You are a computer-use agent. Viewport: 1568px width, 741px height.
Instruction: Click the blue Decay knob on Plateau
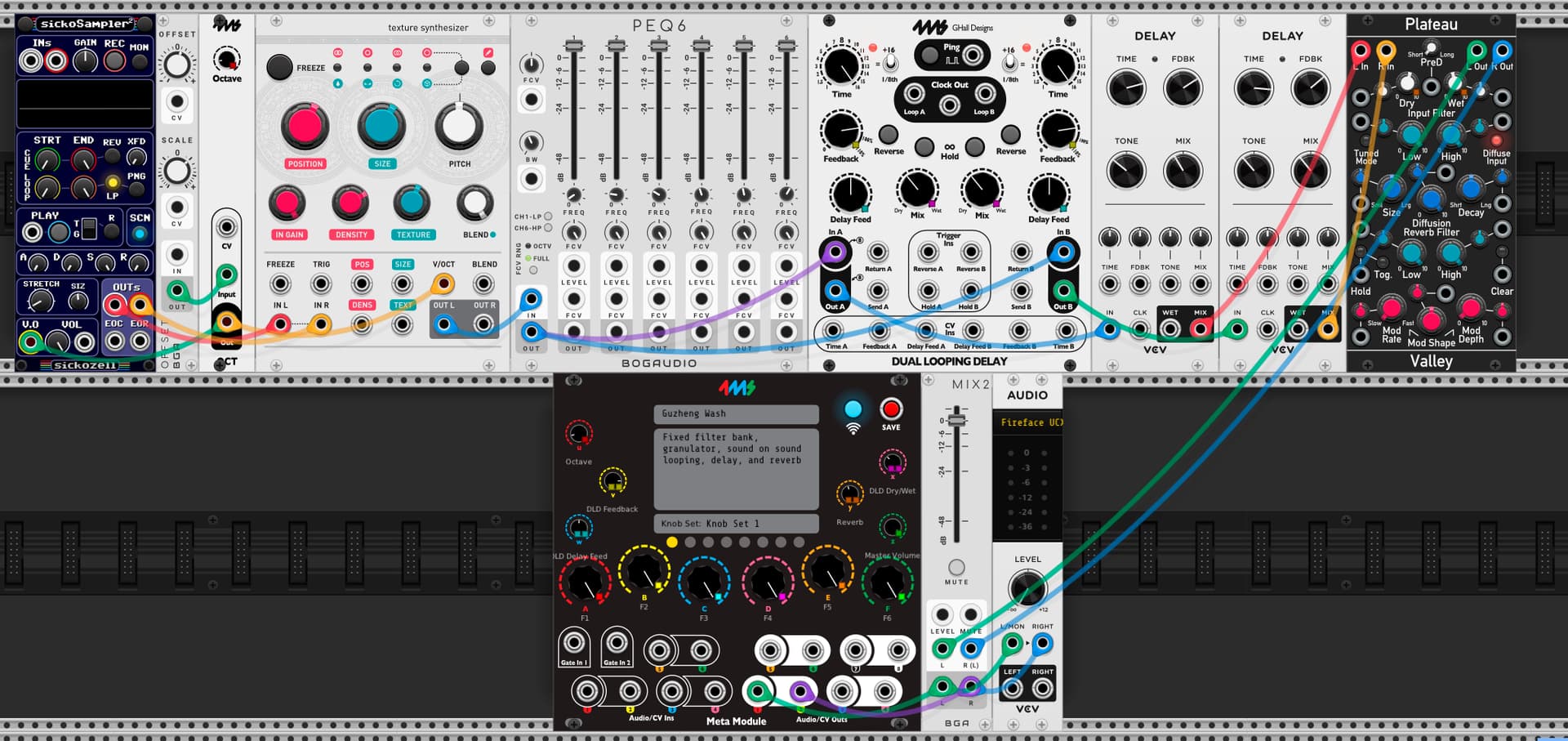pyautogui.click(x=1470, y=189)
